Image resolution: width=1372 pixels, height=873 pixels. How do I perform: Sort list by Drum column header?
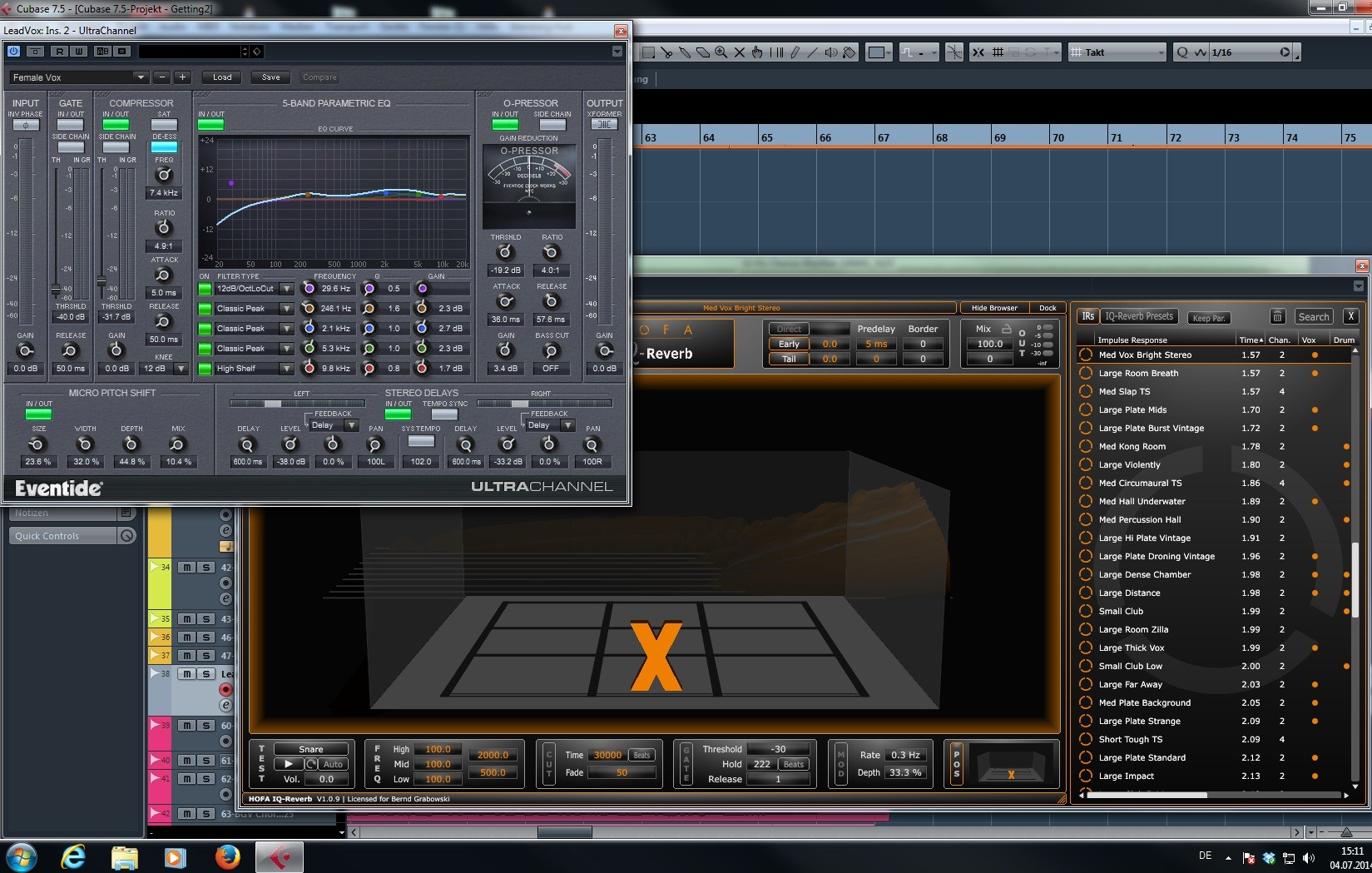point(1344,340)
